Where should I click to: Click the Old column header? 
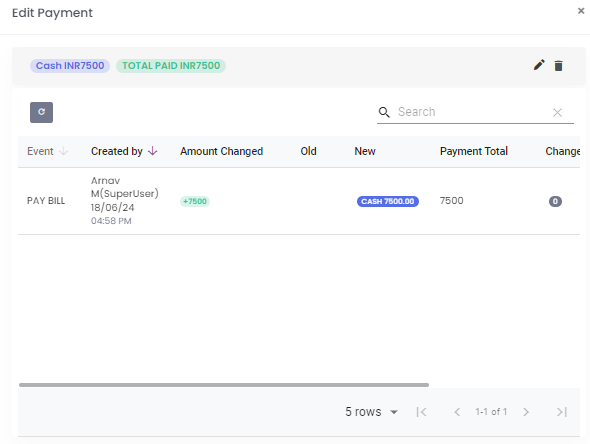click(x=308, y=151)
